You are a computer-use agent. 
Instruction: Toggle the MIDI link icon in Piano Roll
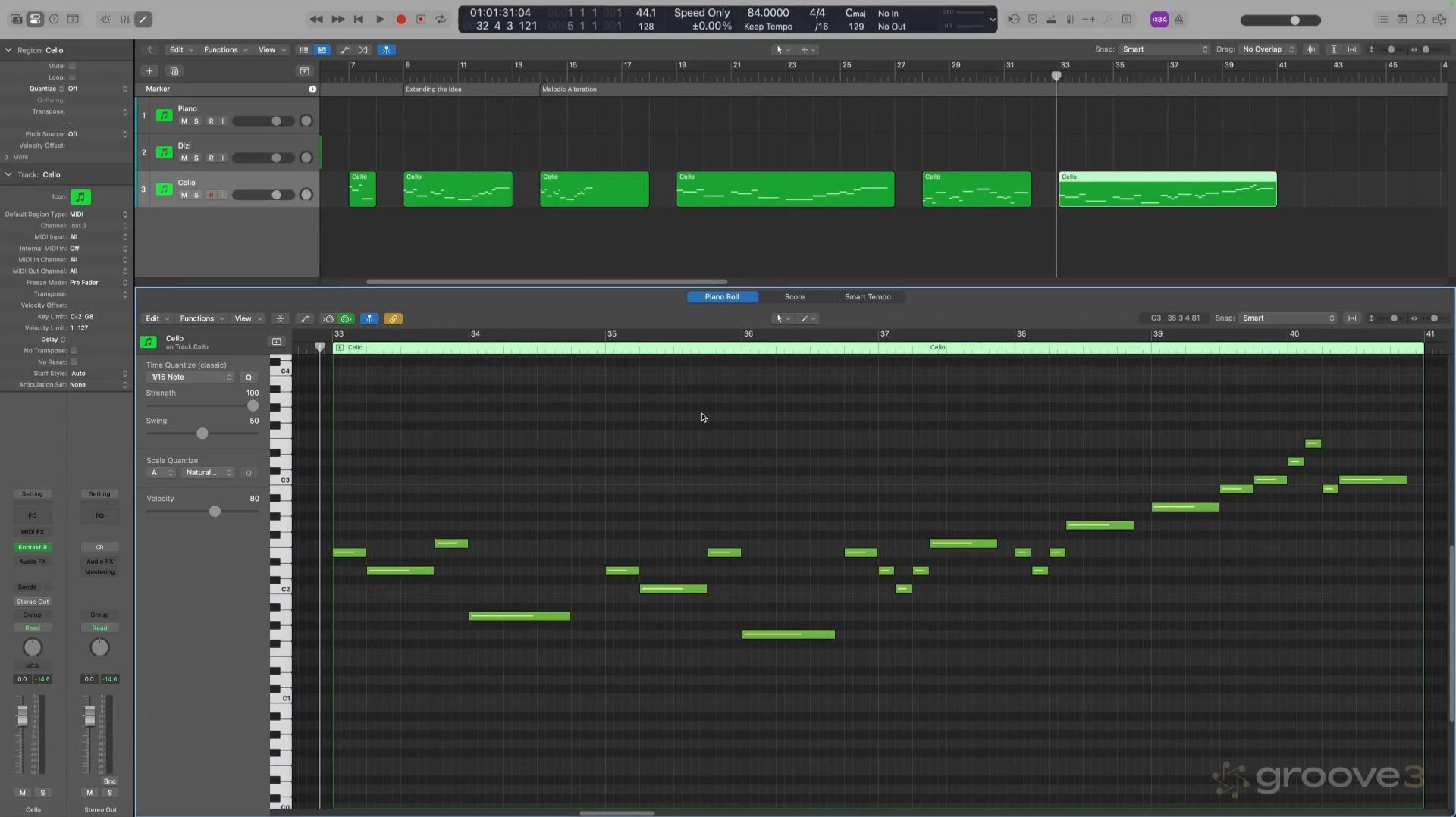(393, 319)
